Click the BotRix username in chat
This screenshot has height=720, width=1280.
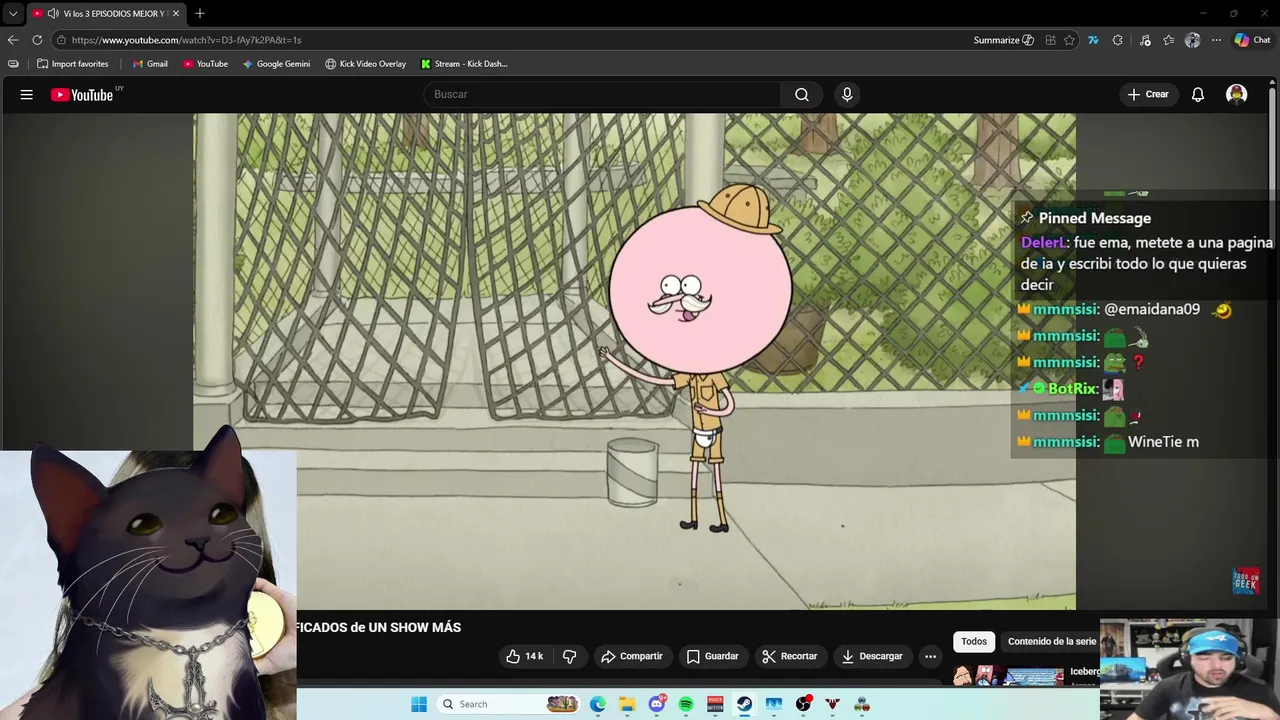click(1072, 389)
